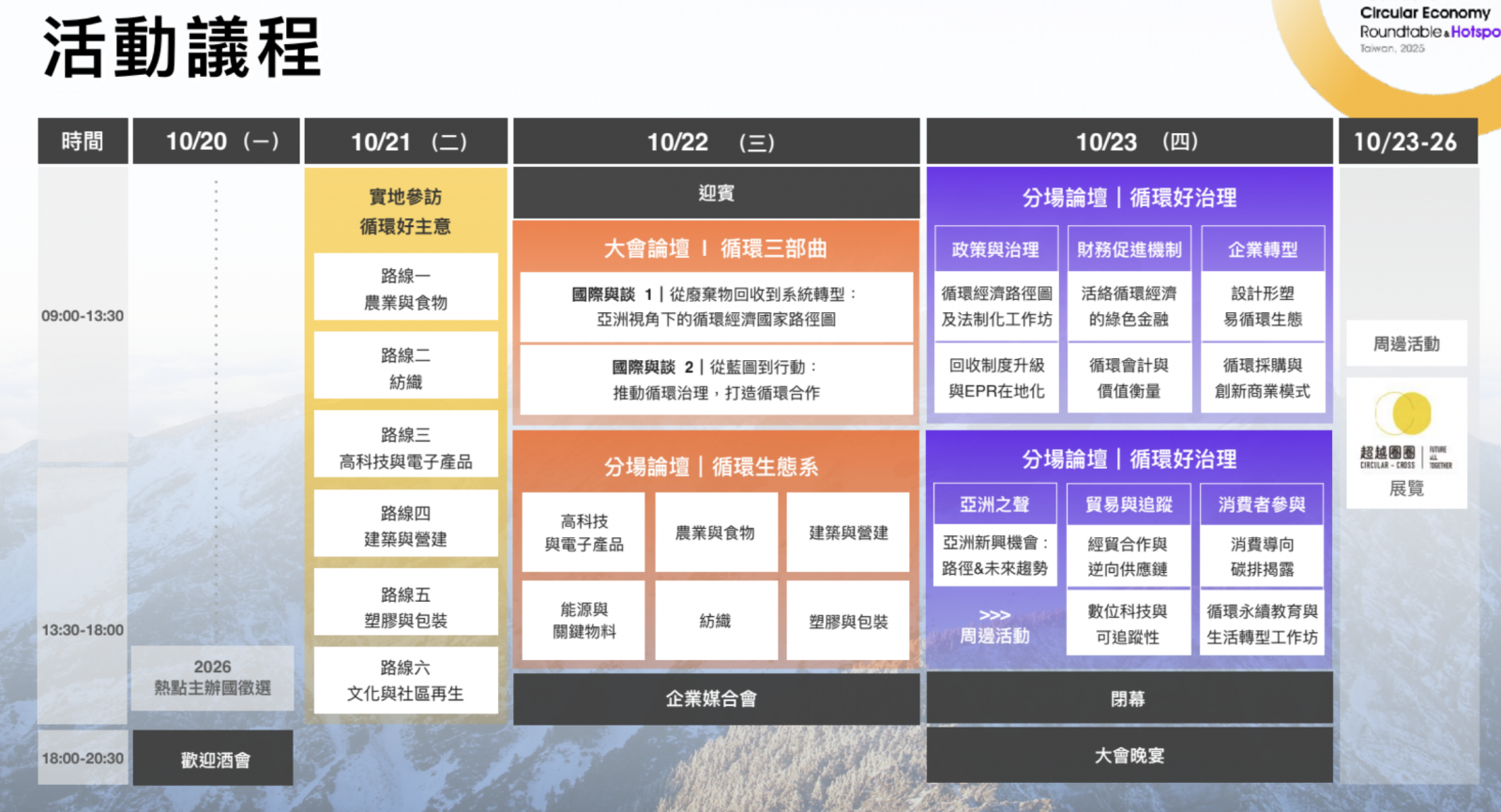Open the 10/23 (四) column header
This screenshot has width=1501, height=812.
tap(1129, 143)
